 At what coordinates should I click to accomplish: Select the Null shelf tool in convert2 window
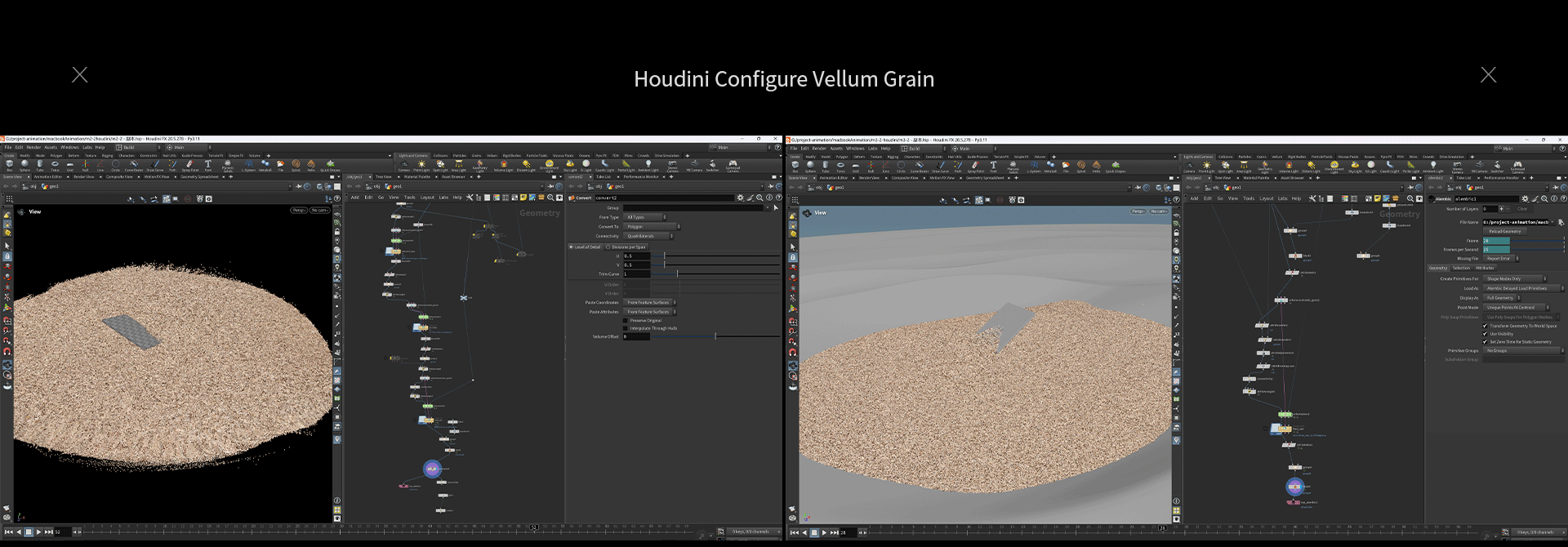coord(85,166)
